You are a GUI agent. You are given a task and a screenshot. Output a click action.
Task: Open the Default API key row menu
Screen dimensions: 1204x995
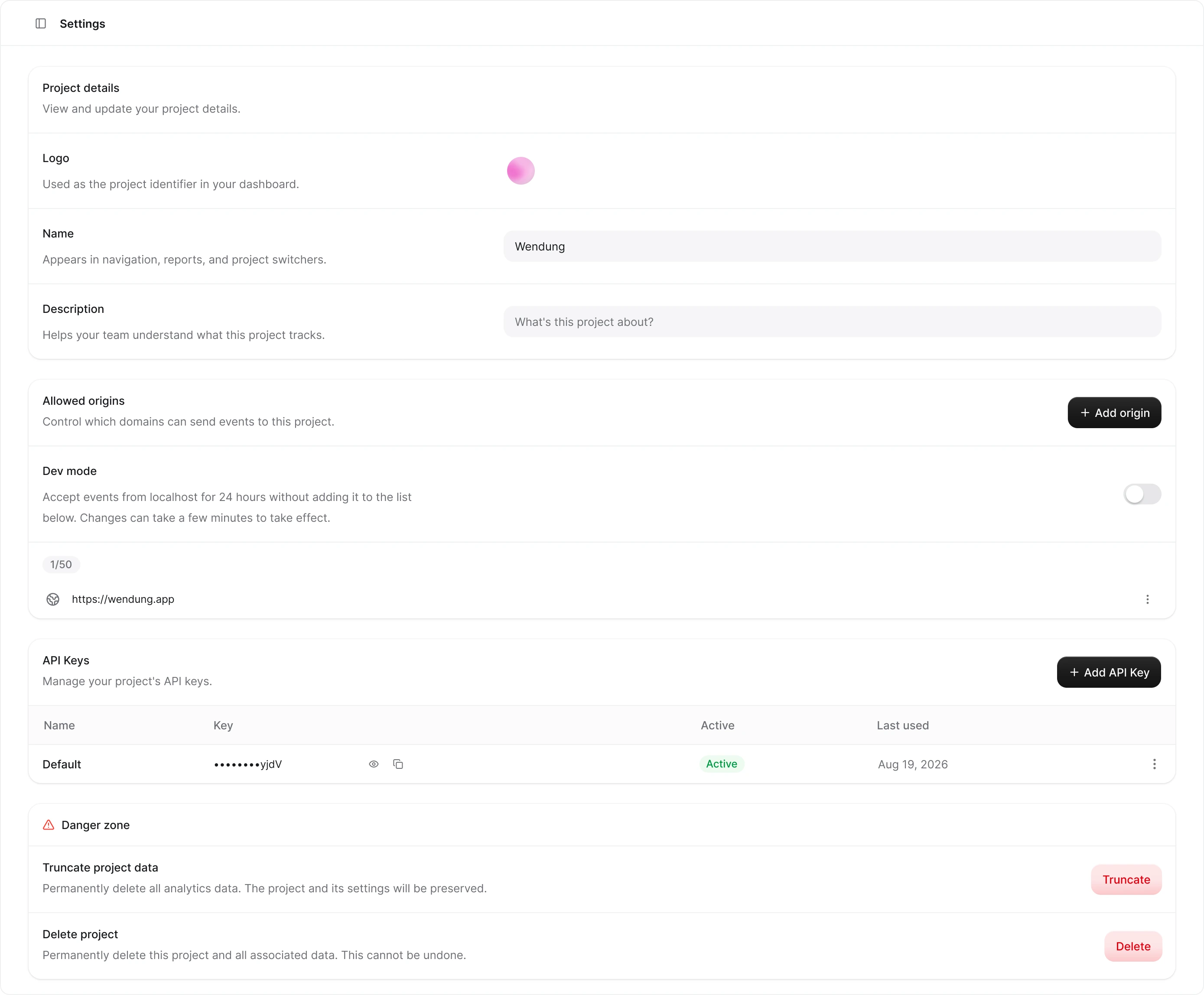(x=1154, y=764)
